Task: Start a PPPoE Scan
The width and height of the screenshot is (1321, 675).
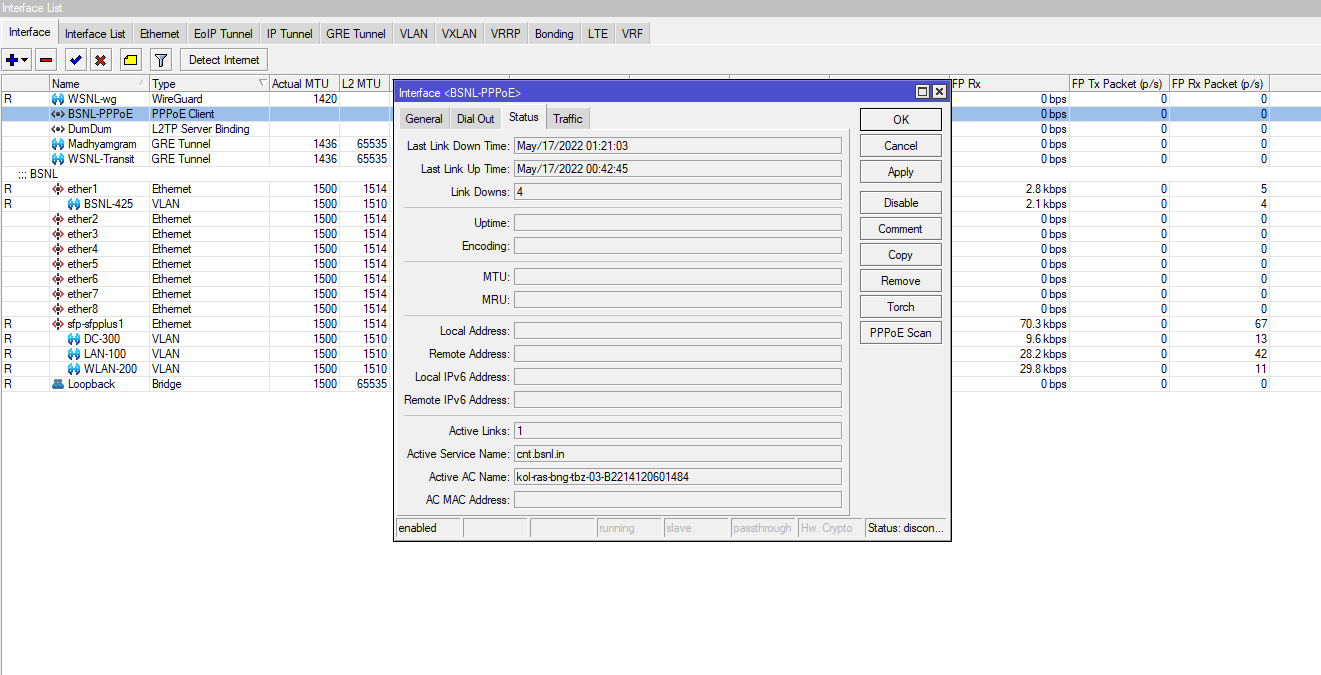Action: click(899, 332)
